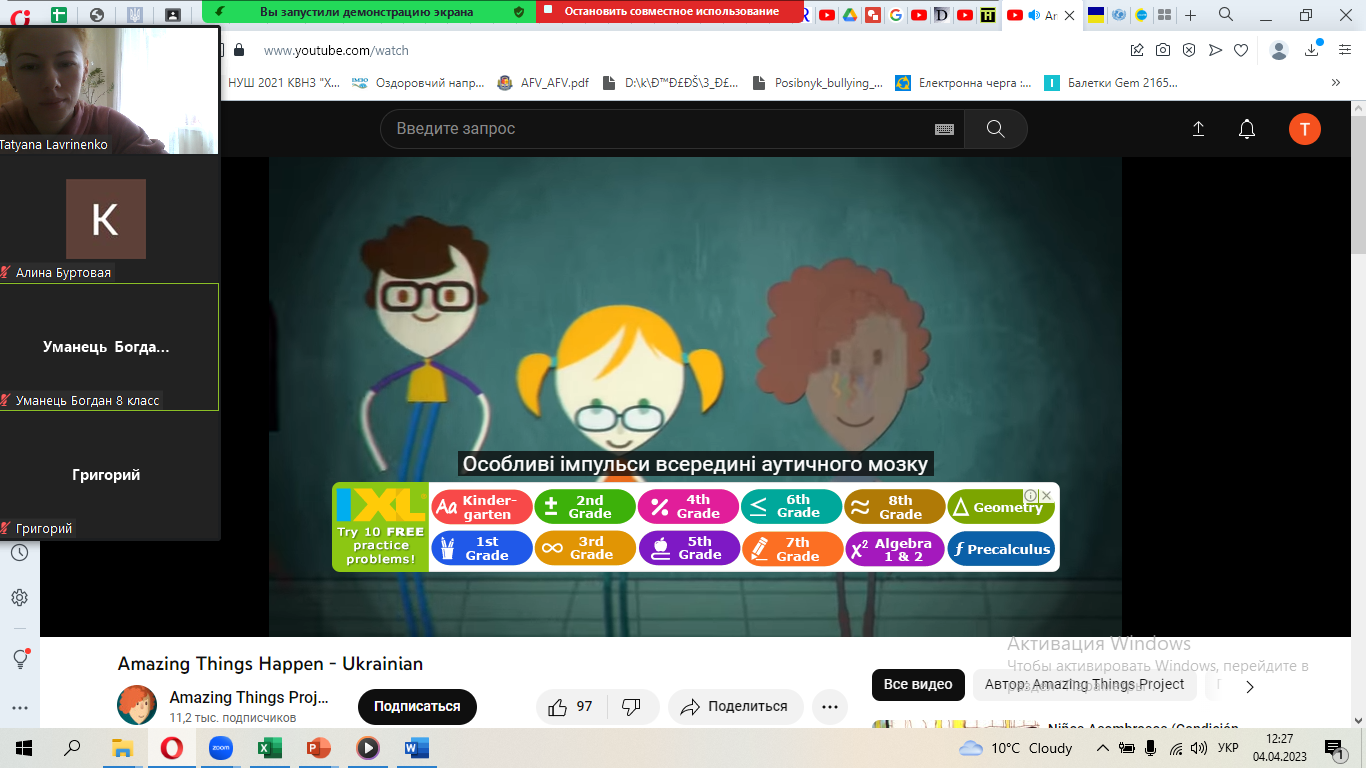Open Opera sidebar history clock icon
Screen dimensions: 1366x768
tap(19, 552)
